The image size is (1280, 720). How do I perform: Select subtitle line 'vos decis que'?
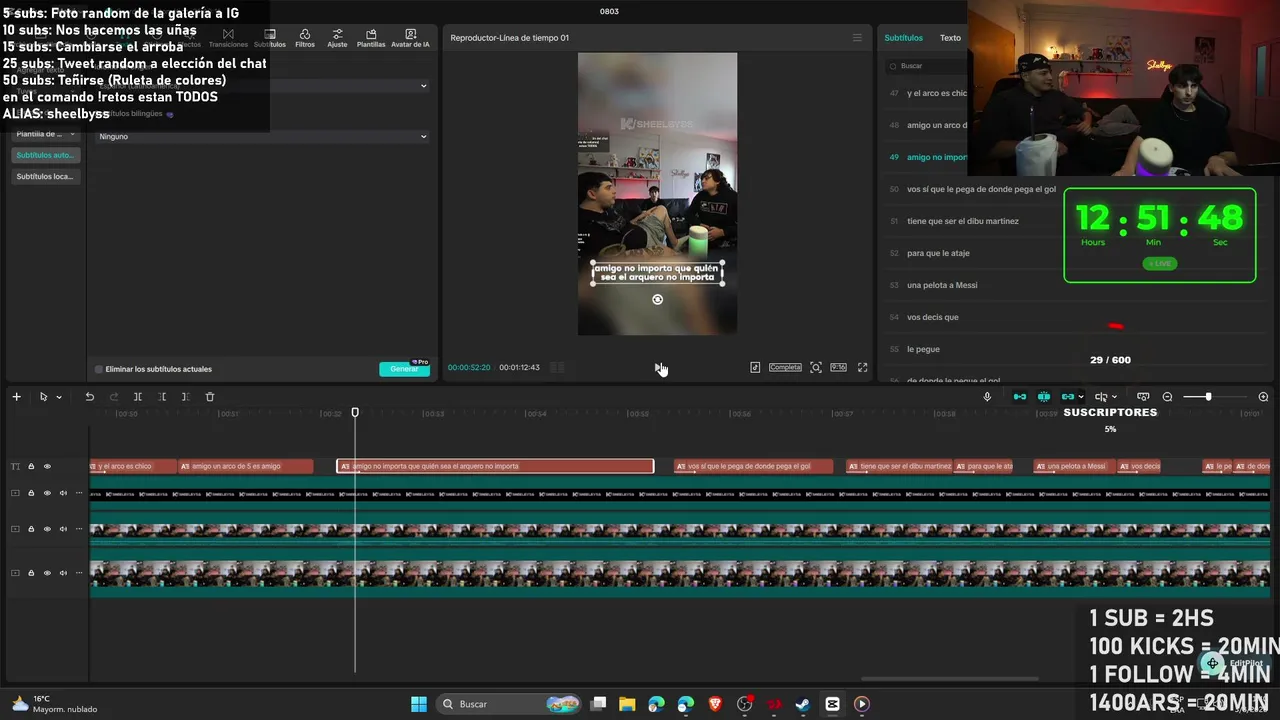(x=932, y=317)
